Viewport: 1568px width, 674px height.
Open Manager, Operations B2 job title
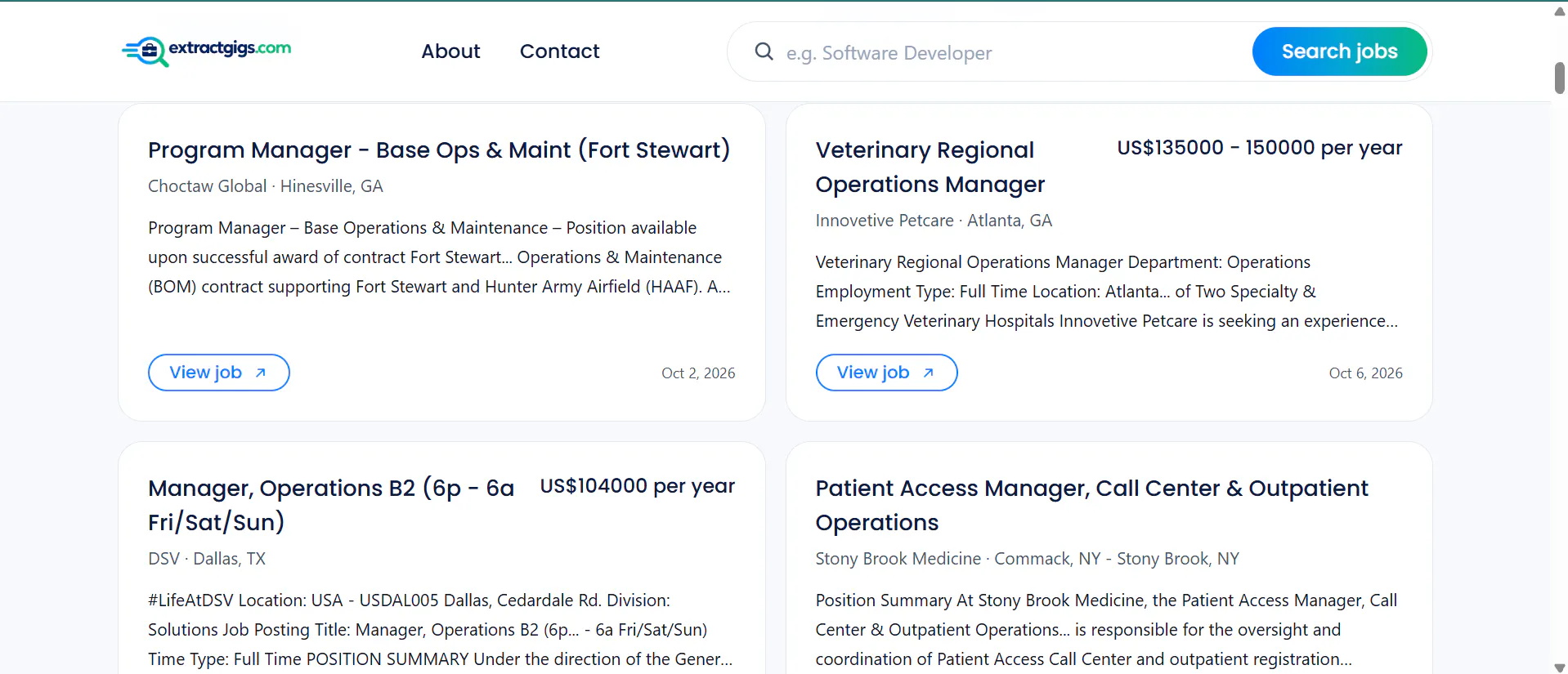tap(331, 505)
